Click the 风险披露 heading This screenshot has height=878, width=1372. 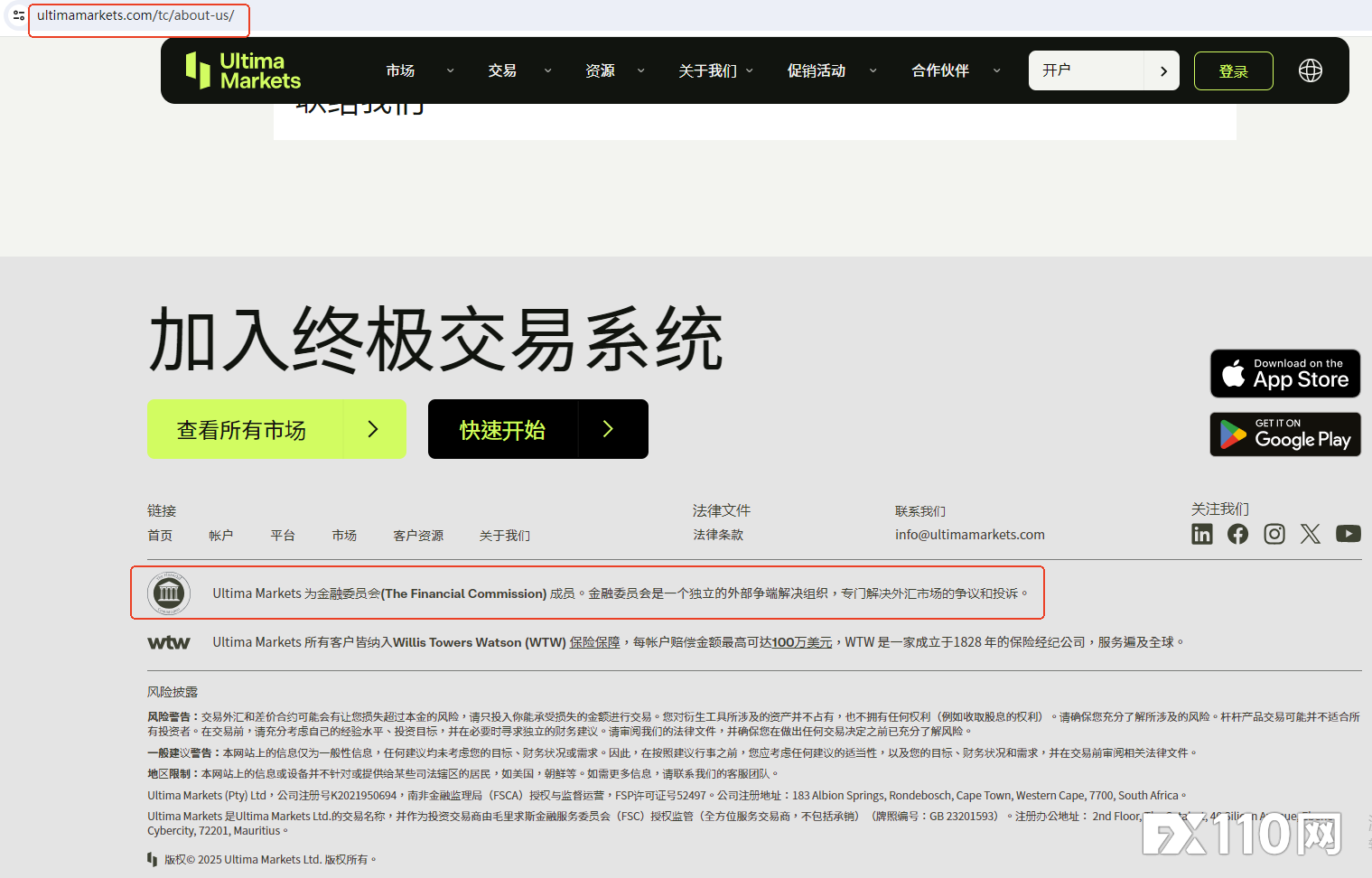[x=173, y=692]
